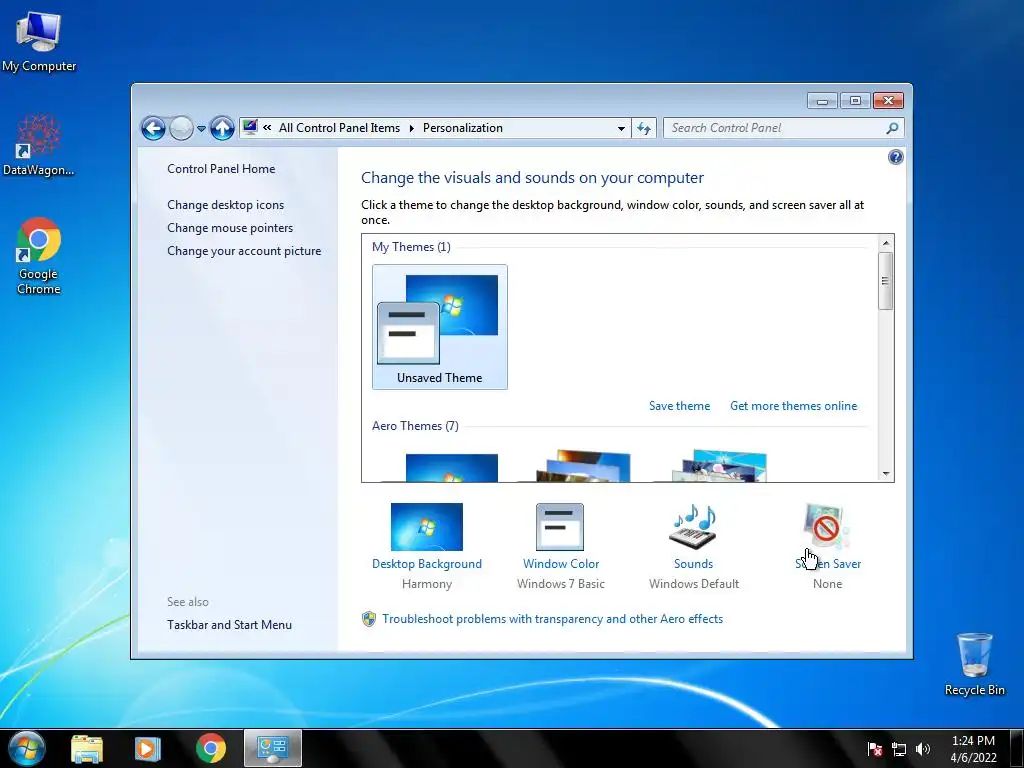Open network status tray icon
This screenshot has height=768, width=1024.
(x=899, y=749)
